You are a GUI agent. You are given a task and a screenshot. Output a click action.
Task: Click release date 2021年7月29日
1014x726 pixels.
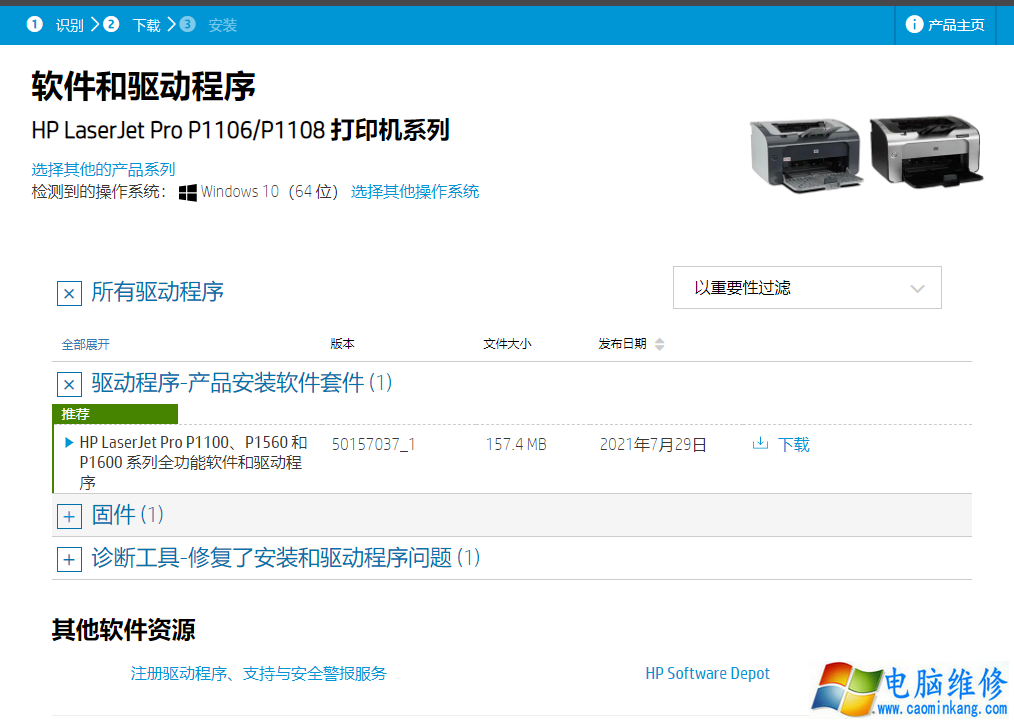pyautogui.click(x=653, y=444)
